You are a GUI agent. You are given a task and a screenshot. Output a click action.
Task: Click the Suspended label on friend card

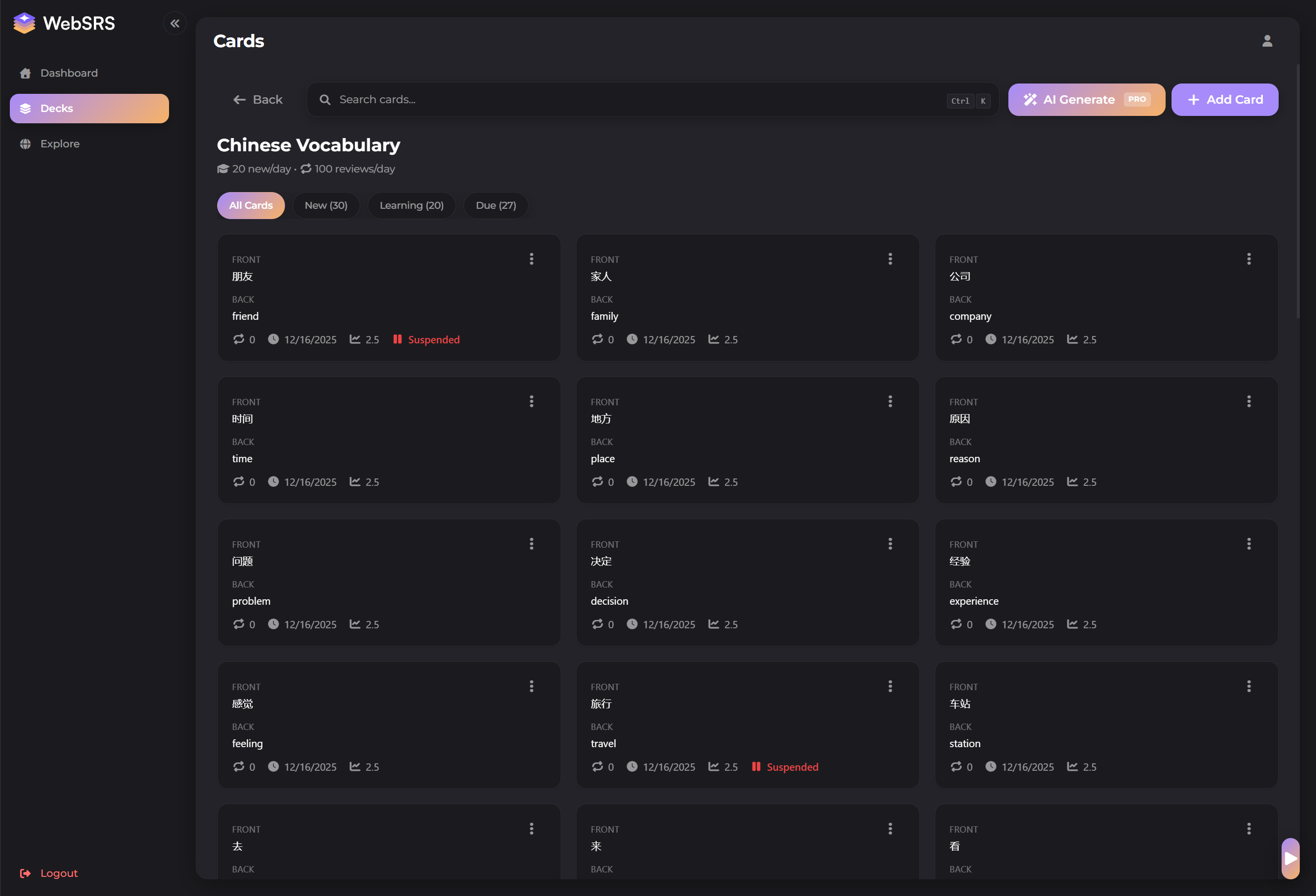[434, 339]
